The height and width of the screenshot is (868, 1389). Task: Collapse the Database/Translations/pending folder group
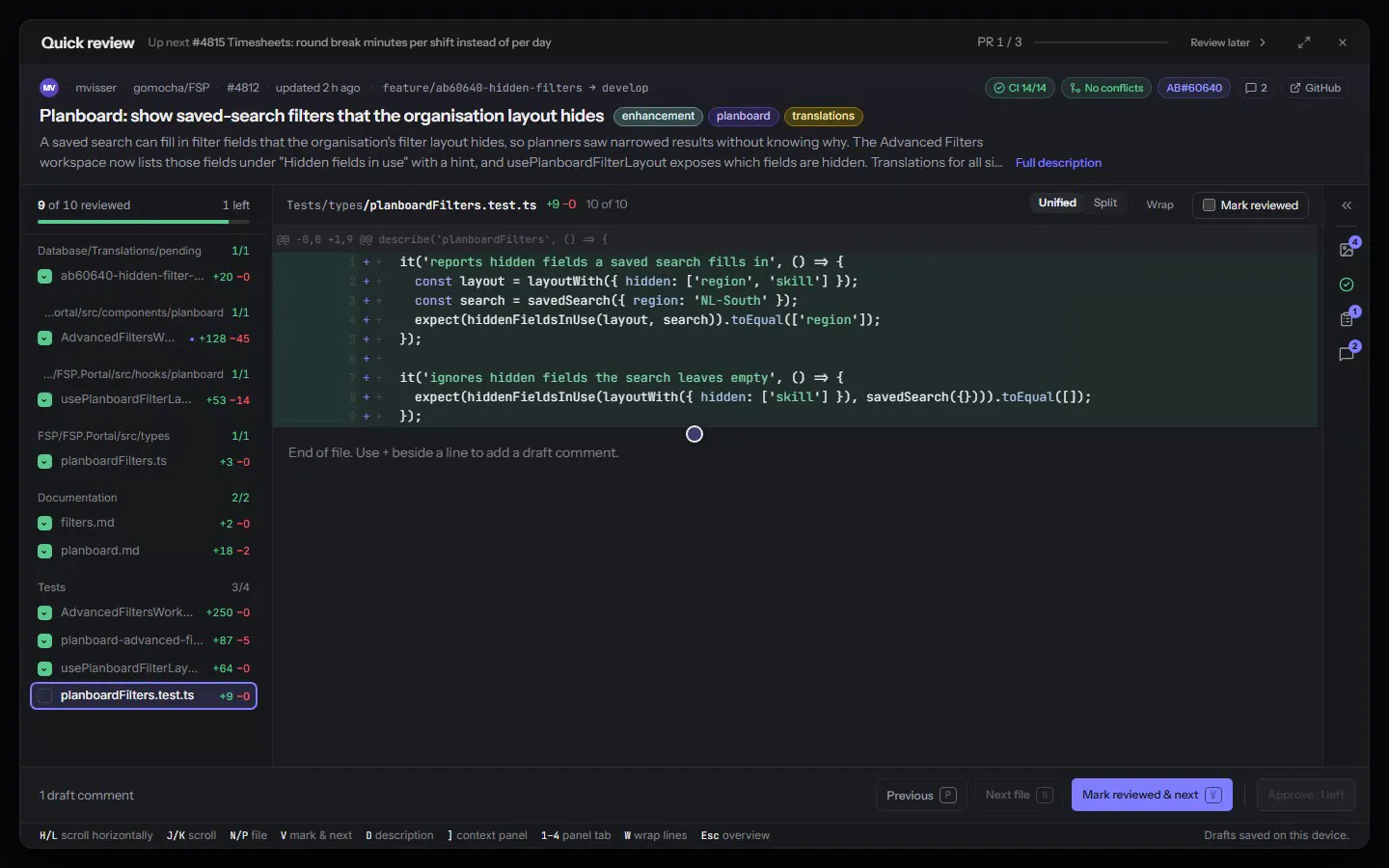[x=143, y=251]
